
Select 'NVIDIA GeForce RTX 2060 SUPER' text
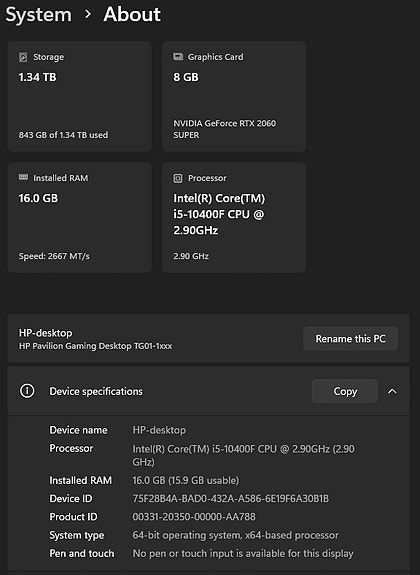coord(224,129)
